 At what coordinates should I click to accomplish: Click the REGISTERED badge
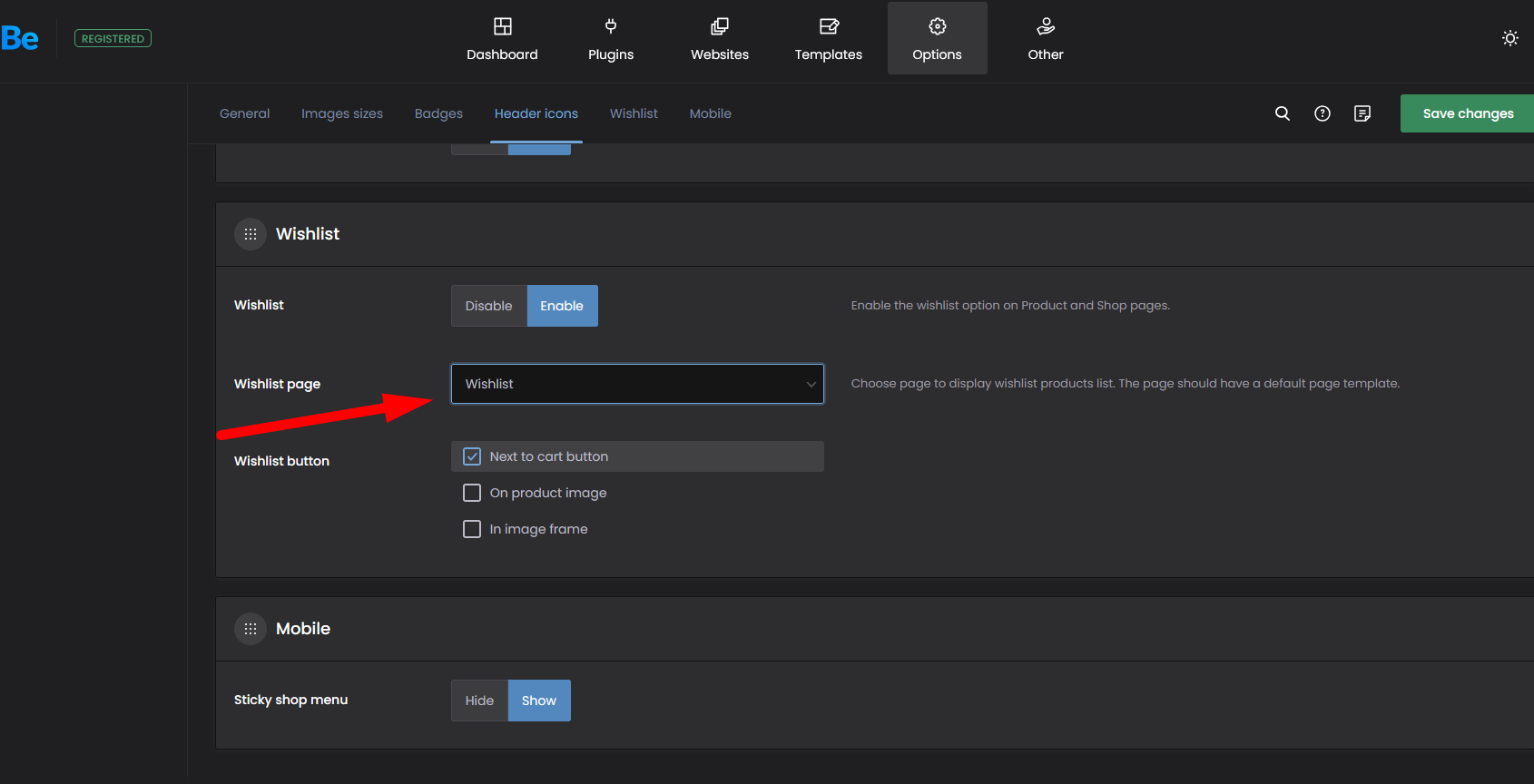coord(113,38)
